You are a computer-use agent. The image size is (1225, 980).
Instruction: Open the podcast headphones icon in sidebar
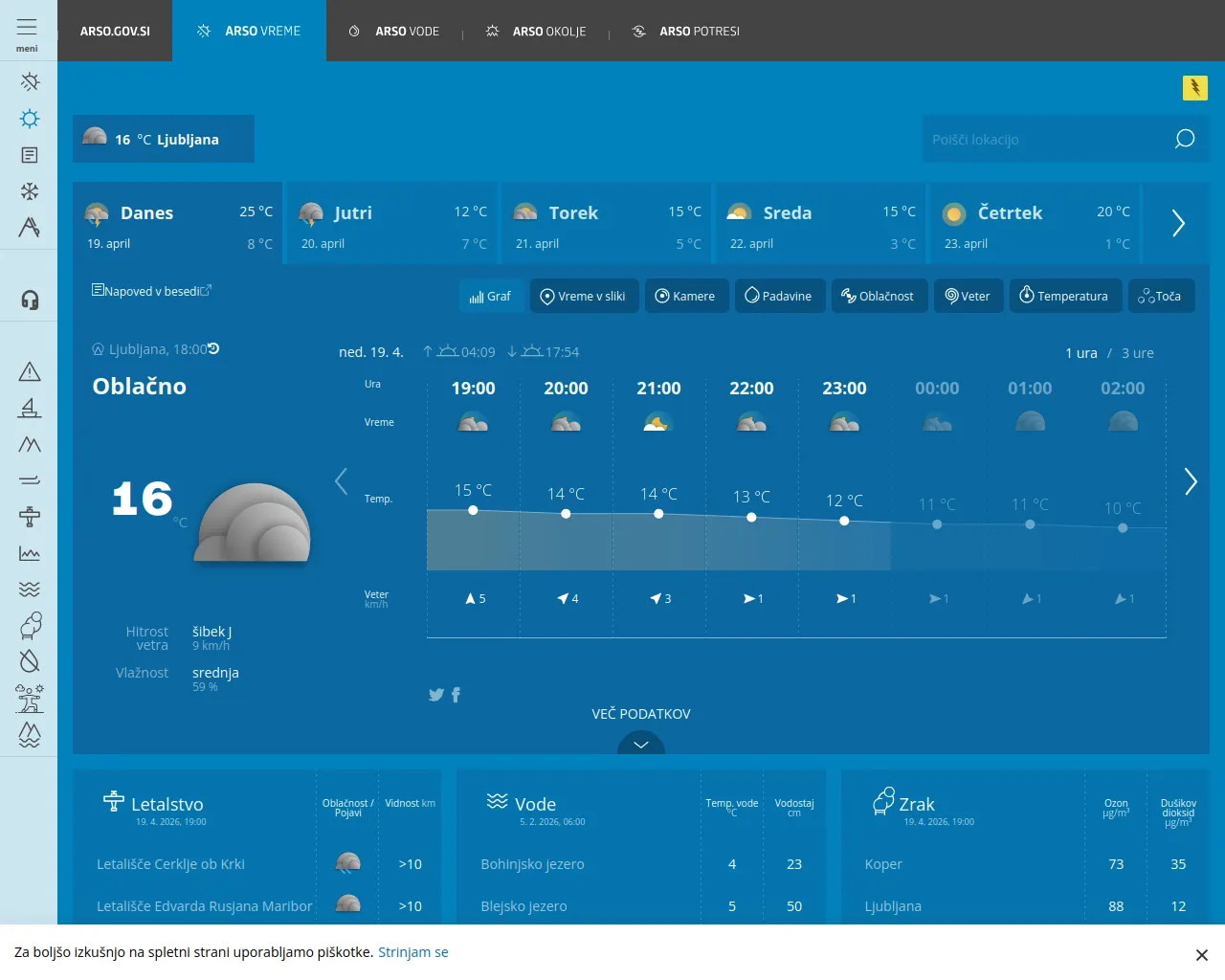[x=29, y=300]
